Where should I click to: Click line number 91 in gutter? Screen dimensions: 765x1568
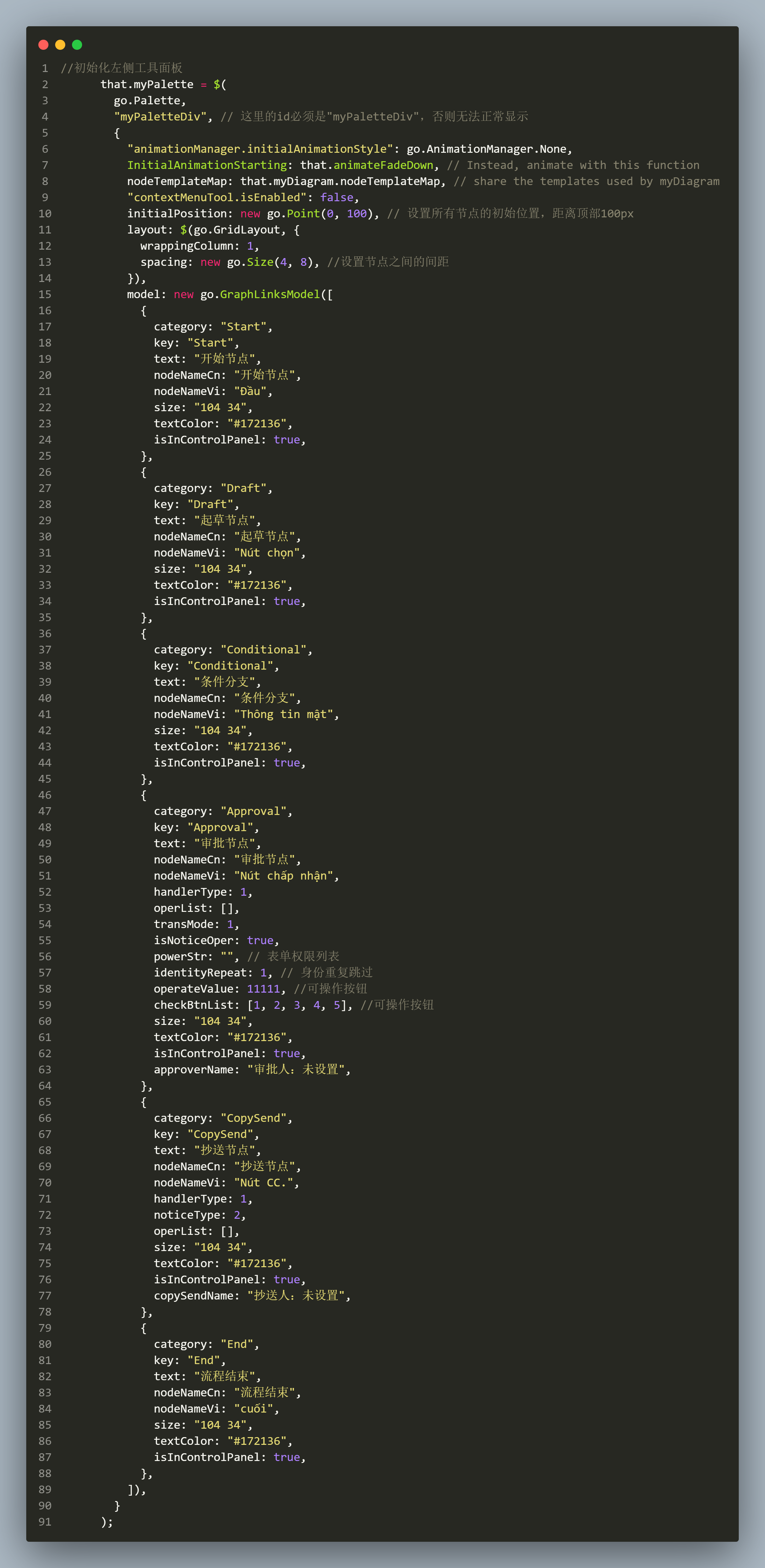click(45, 1522)
